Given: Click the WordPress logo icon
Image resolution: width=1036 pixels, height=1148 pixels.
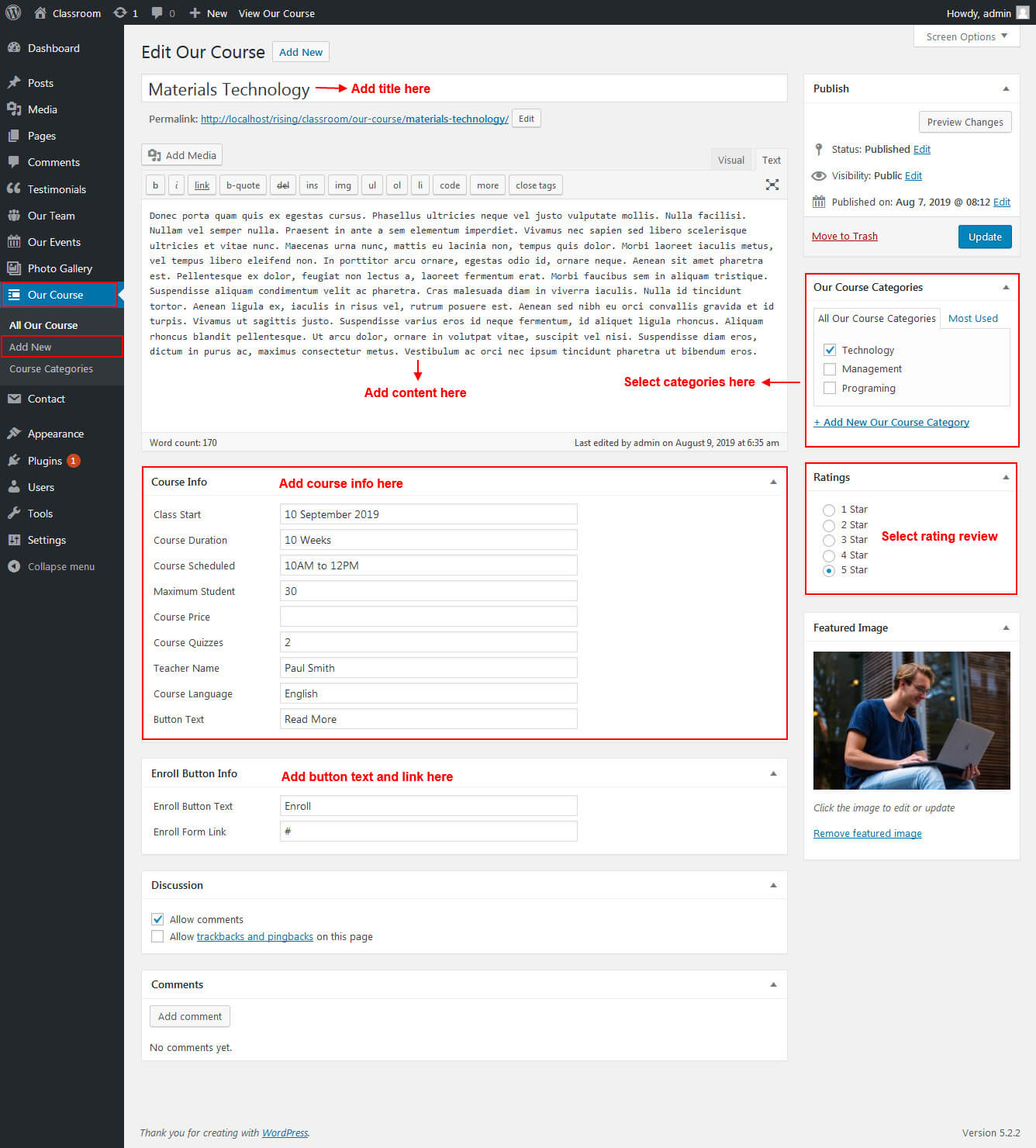Looking at the screenshot, I should [13, 12].
